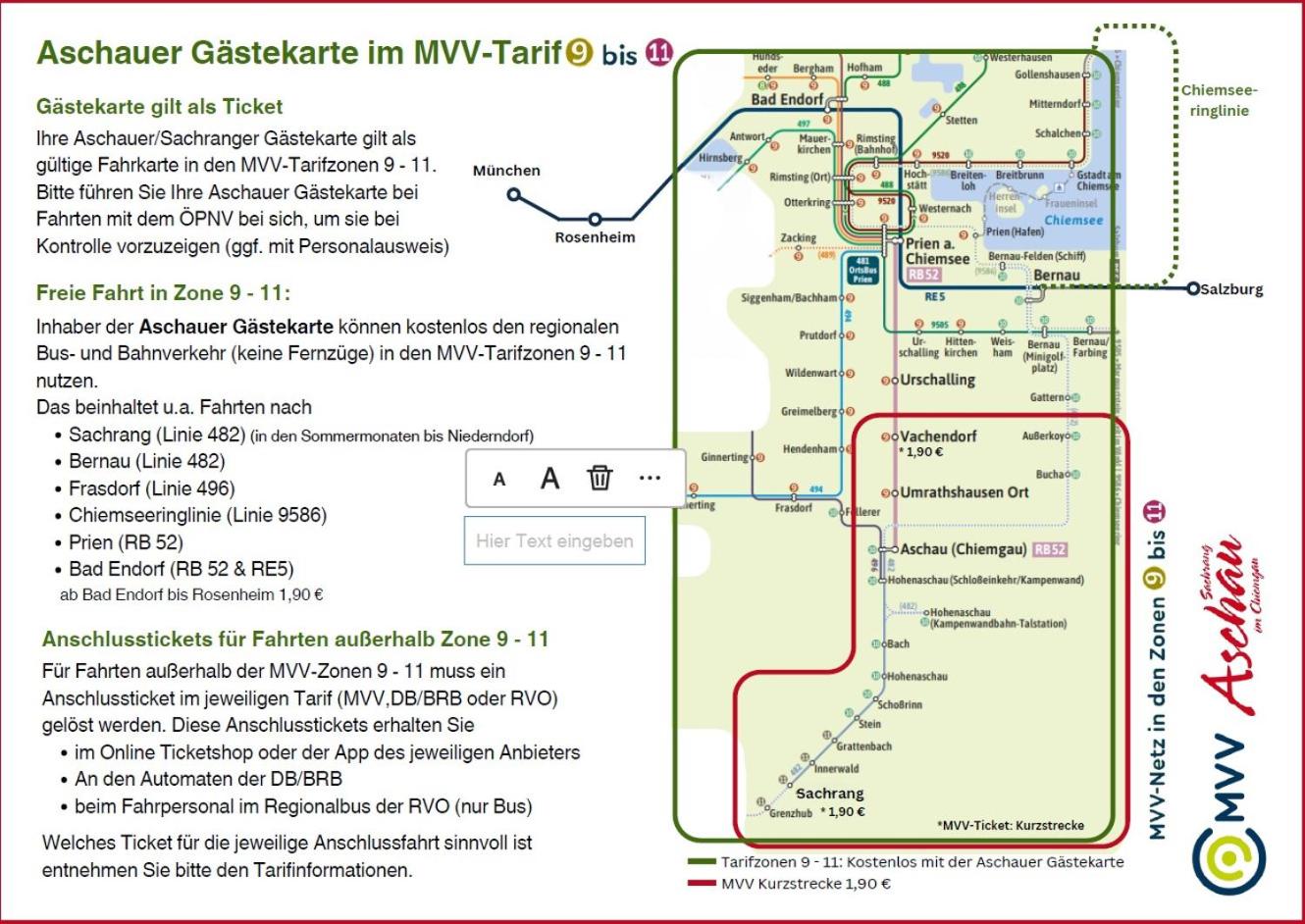
Task: Click the Salzburg station circle on map
Action: [1193, 288]
